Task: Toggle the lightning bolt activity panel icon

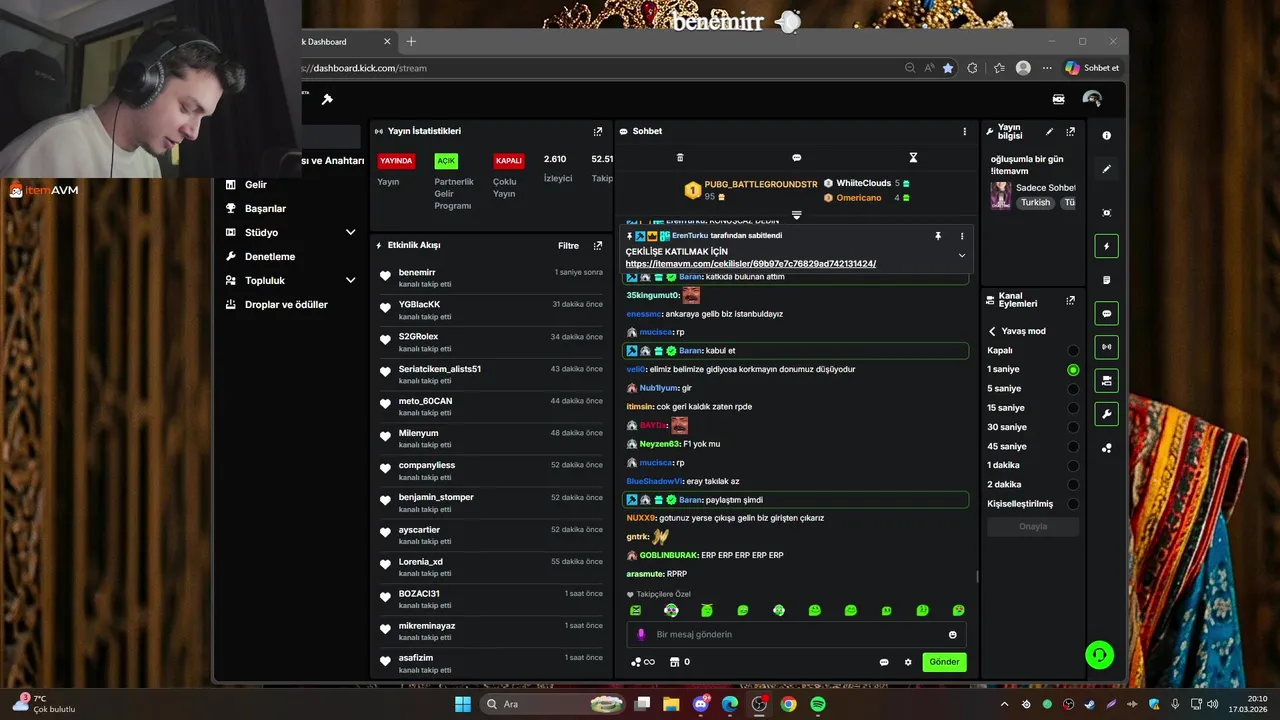Action: (x=1106, y=246)
